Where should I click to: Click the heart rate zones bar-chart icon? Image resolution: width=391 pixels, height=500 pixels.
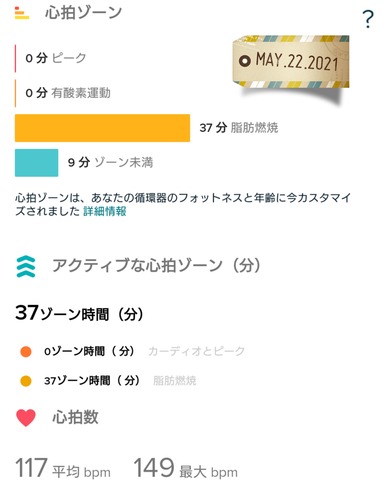[22, 13]
